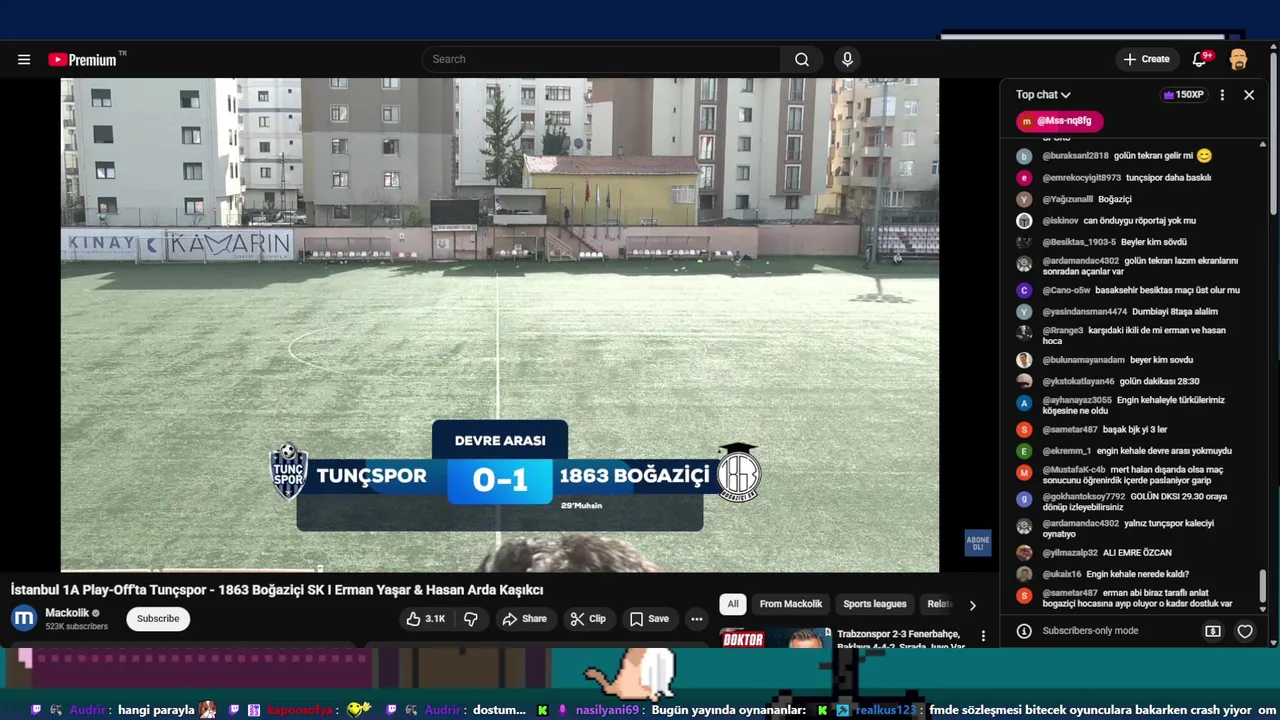Click the search magnifier button
Screen dimensions: 1280x720
pyautogui.click(x=802, y=59)
